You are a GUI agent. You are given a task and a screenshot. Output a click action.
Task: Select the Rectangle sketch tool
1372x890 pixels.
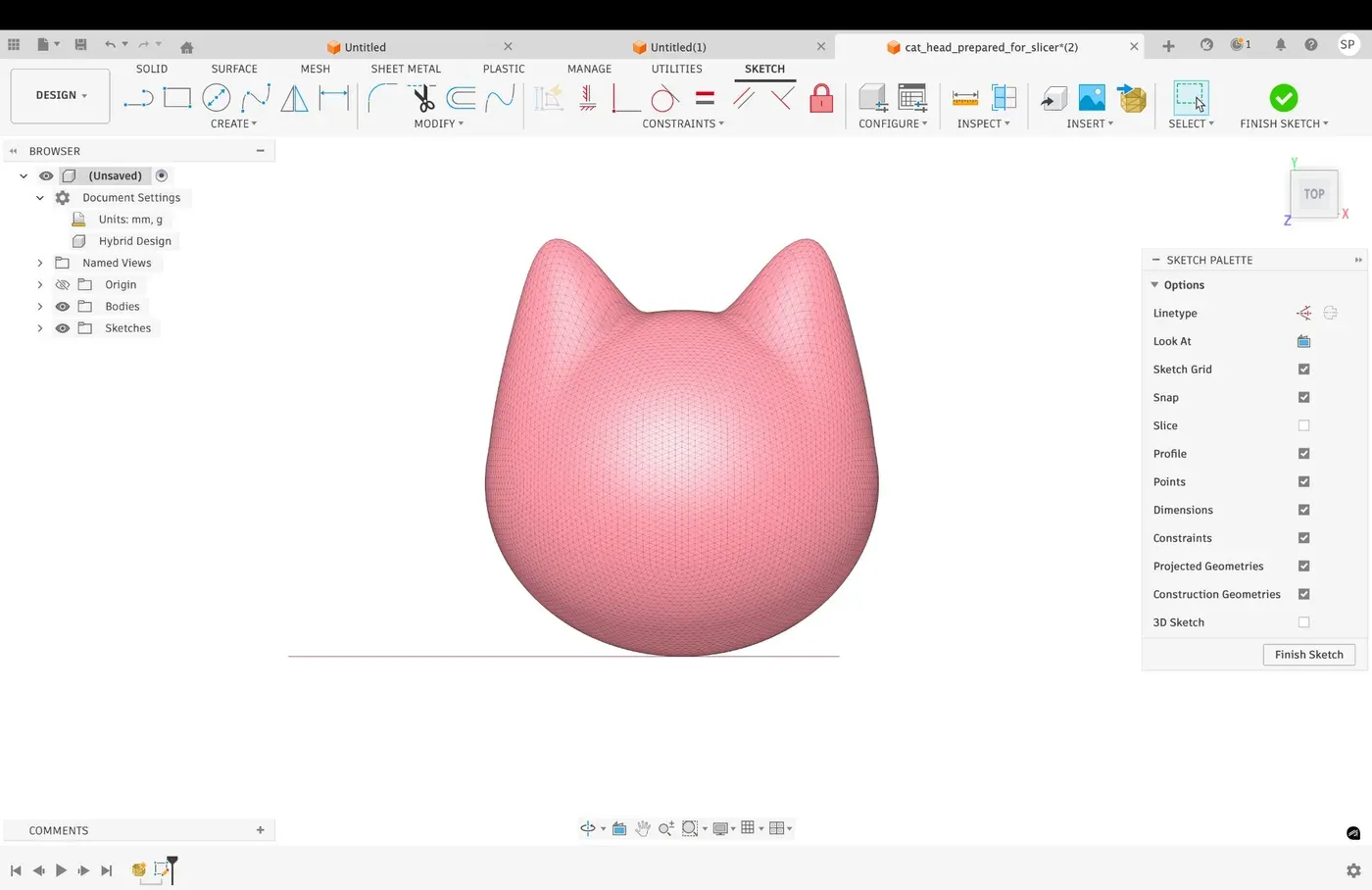pos(177,98)
